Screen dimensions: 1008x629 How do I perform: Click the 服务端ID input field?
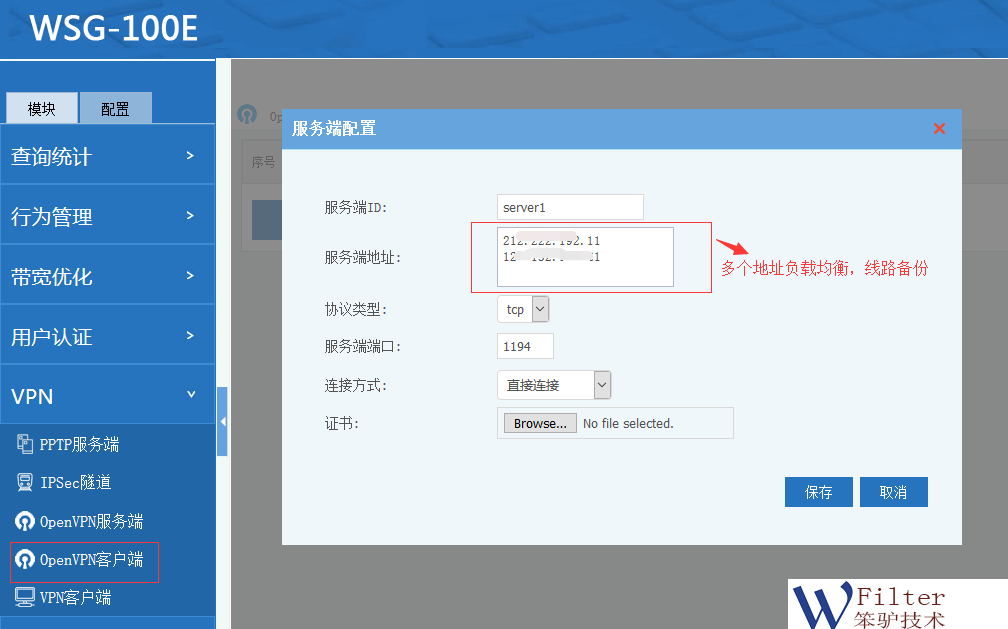(570, 207)
